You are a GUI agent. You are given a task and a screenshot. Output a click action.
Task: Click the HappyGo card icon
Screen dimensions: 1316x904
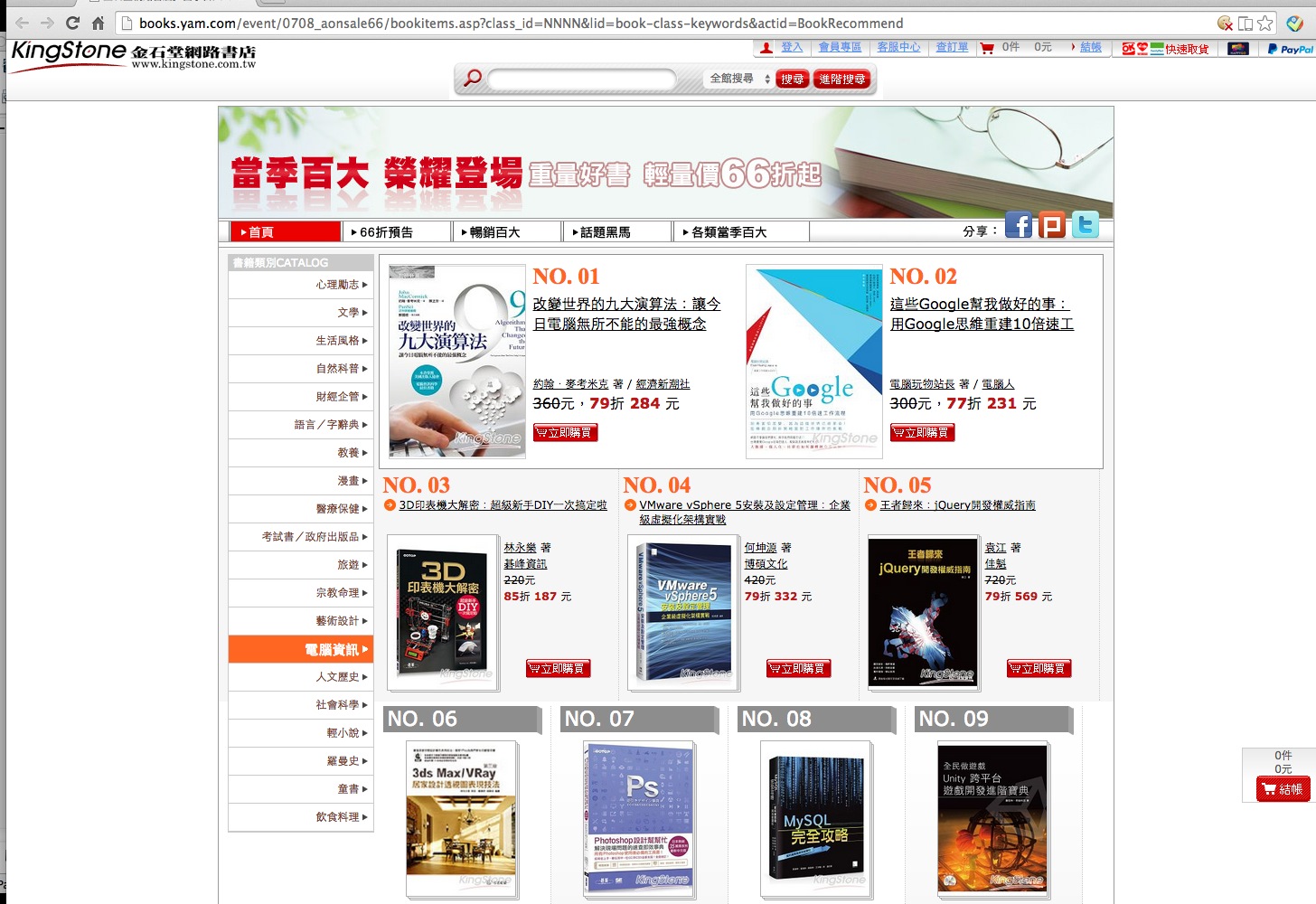coord(1238,49)
